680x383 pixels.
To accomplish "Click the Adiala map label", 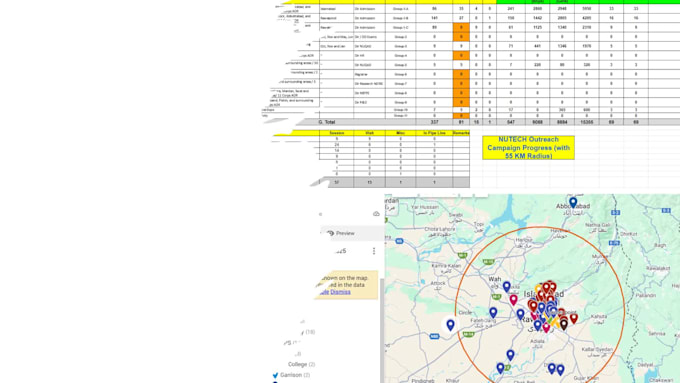I will coord(537,341).
